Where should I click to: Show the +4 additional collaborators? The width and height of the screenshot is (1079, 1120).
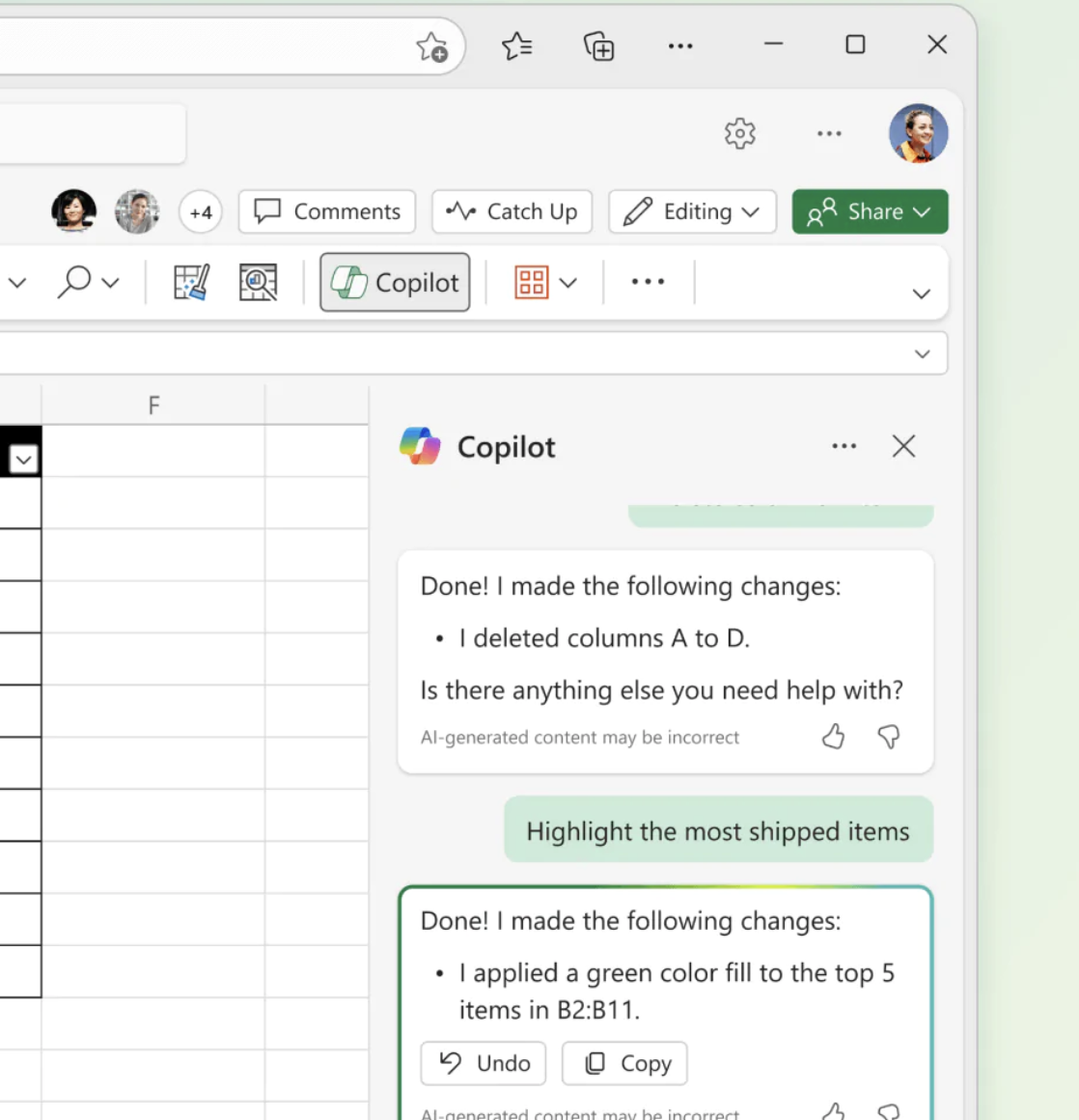[201, 212]
